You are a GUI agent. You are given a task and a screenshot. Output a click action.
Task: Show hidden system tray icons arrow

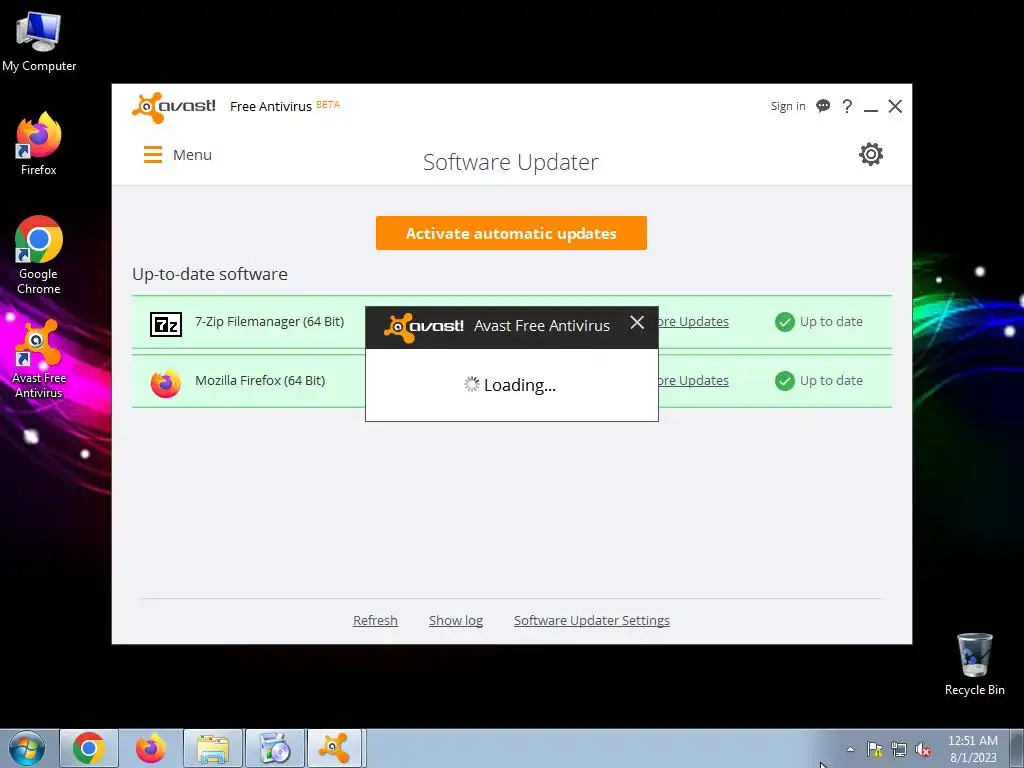(x=850, y=749)
